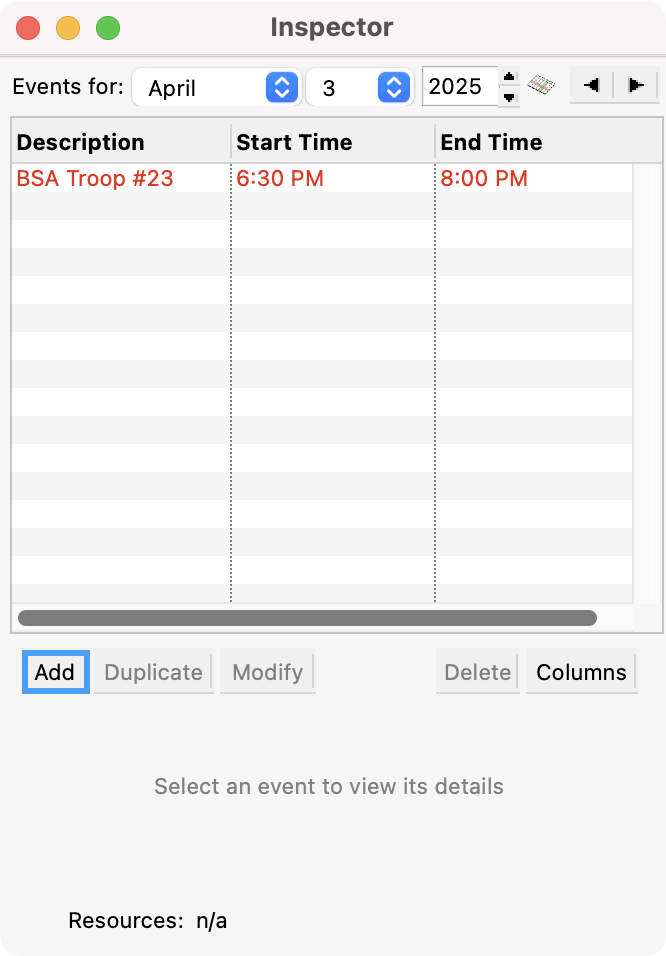Click the Delete button

click(x=478, y=672)
